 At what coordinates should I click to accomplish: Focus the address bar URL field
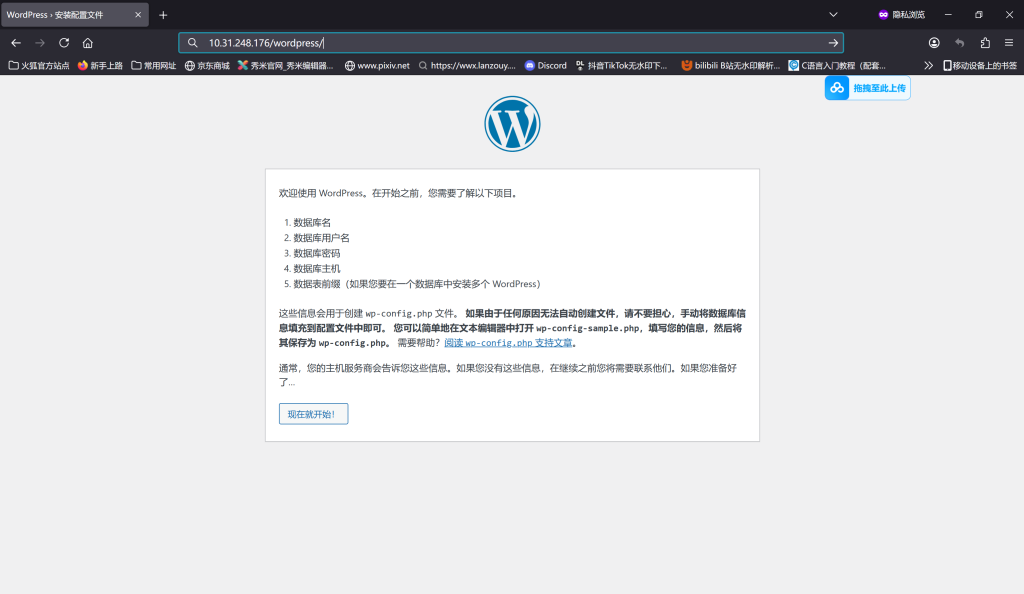pos(511,43)
